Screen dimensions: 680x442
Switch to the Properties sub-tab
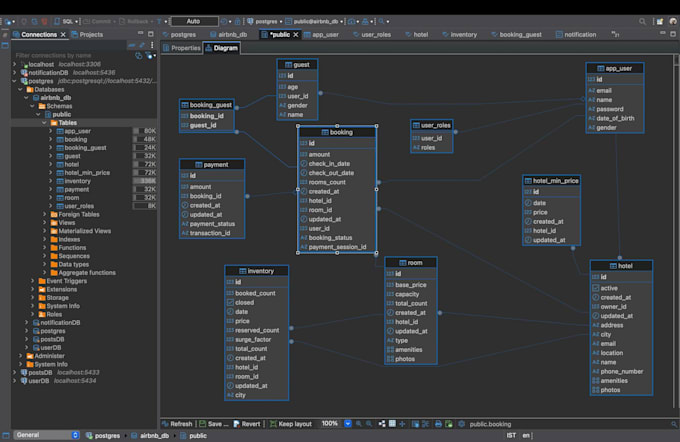pos(182,48)
